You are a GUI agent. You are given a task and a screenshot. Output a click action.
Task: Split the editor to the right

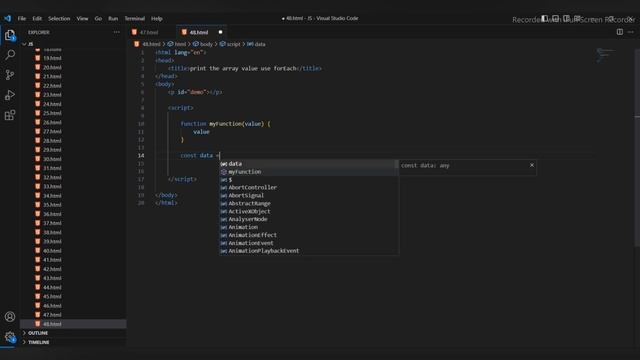click(620, 32)
